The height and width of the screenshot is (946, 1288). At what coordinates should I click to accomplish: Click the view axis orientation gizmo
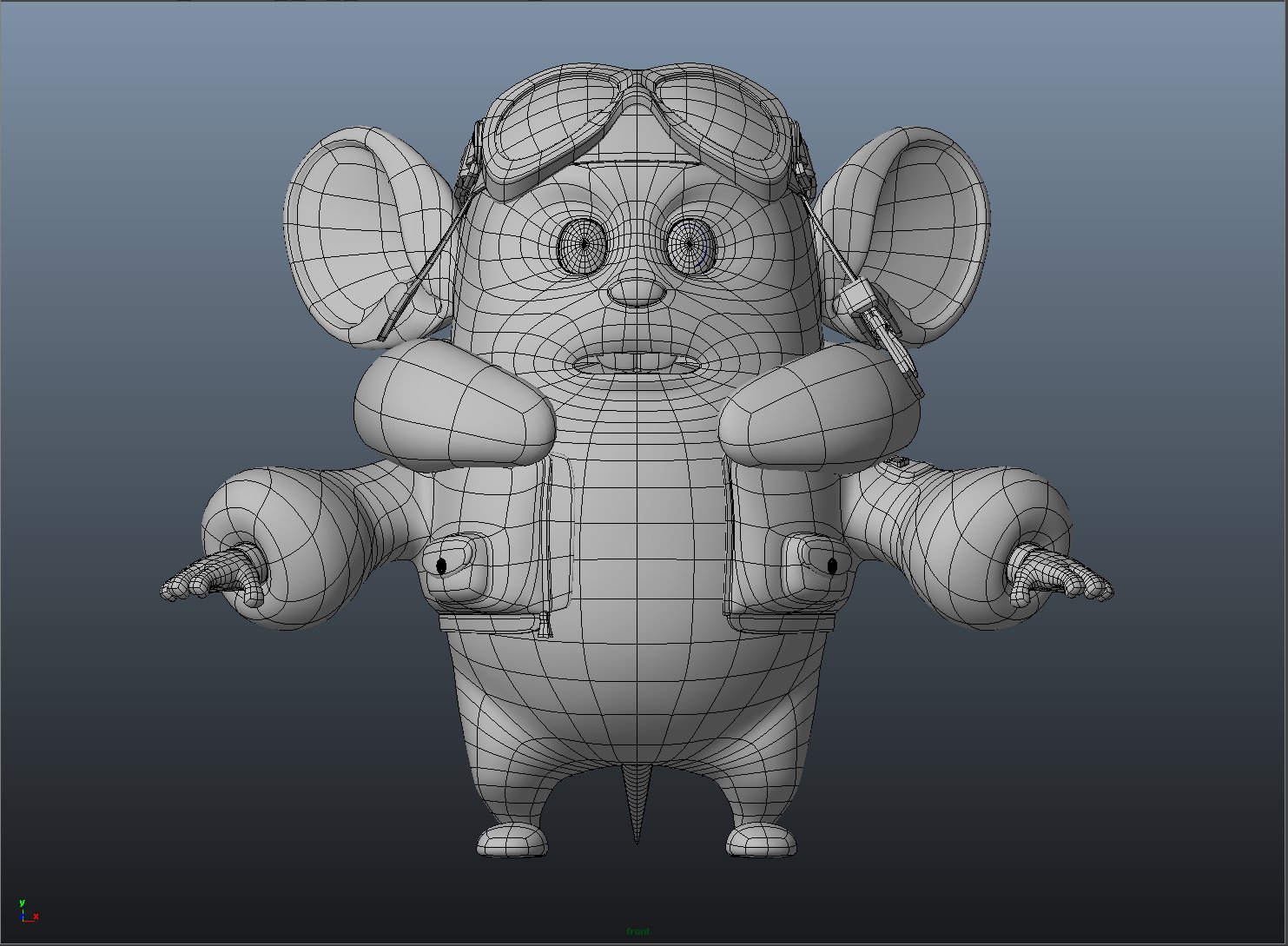click(26, 910)
